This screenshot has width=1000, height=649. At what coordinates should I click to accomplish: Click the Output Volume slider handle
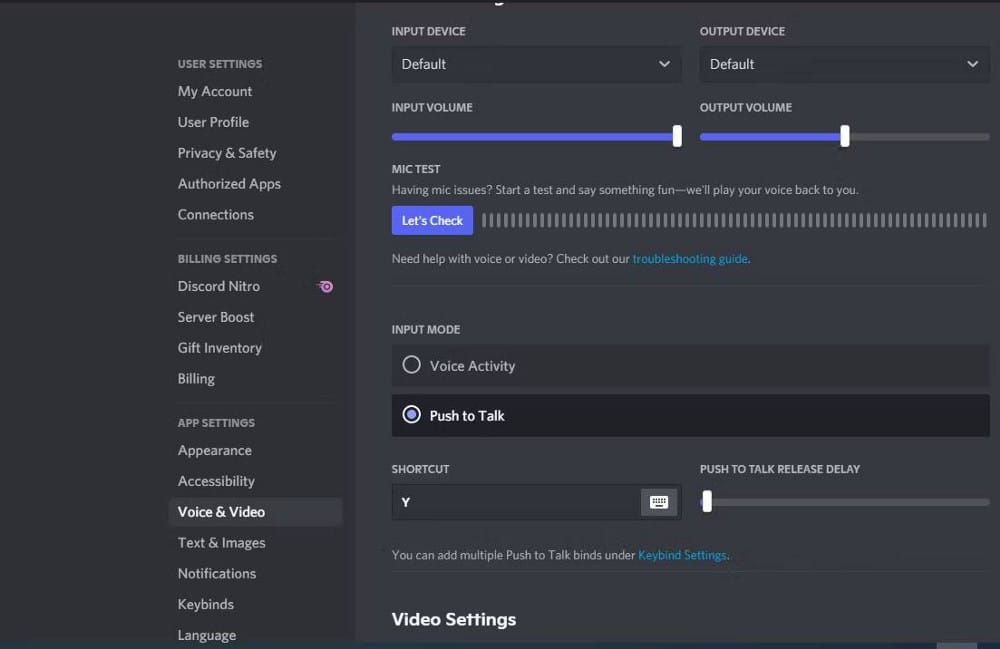coord(844,135)
